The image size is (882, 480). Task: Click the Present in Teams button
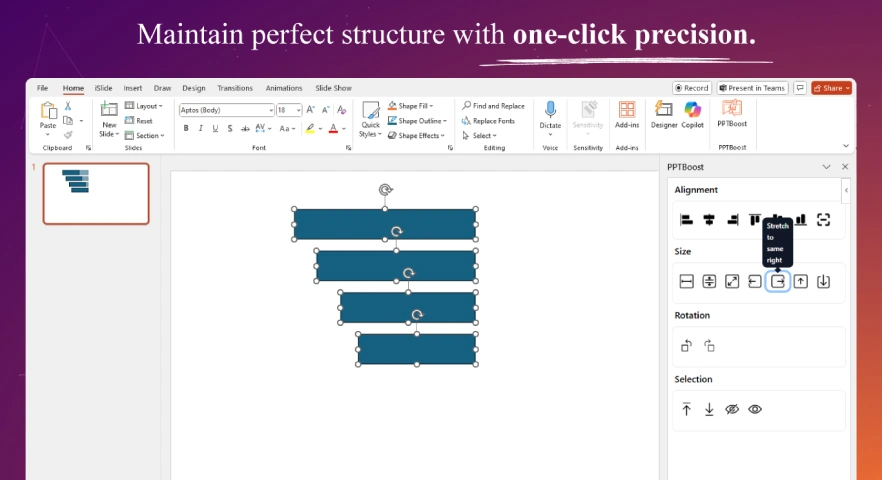[x=752, y=88]
